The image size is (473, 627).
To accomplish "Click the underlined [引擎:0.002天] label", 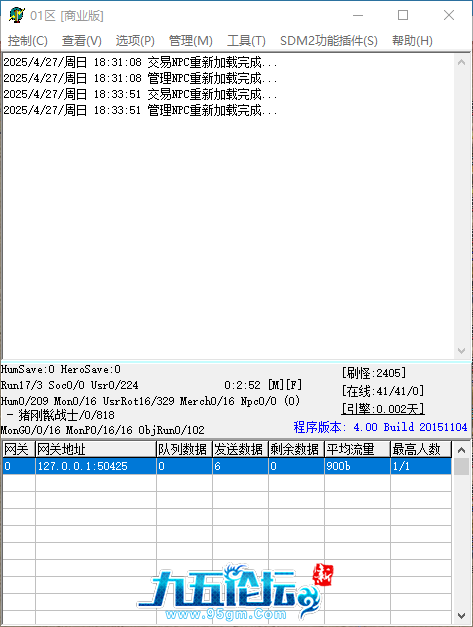I will point(383,409).
